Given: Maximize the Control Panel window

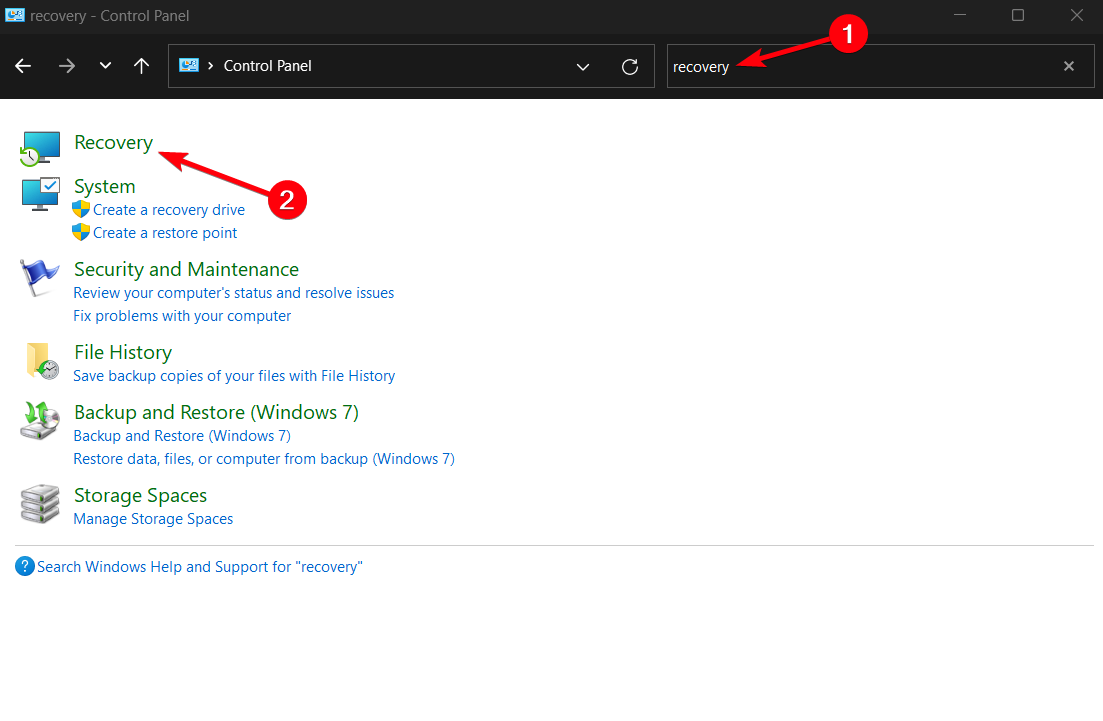Looking at the screenshot, I should (x=1018, y=15).
